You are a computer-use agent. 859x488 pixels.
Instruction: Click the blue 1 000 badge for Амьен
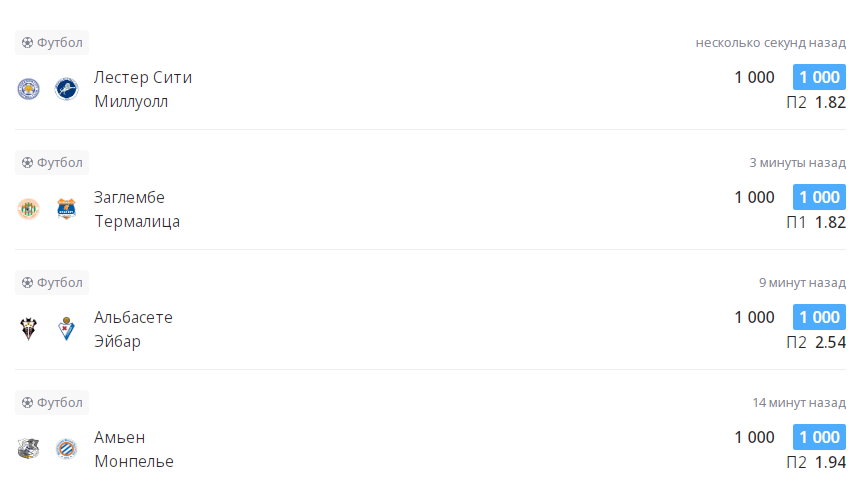pos(819,438)
